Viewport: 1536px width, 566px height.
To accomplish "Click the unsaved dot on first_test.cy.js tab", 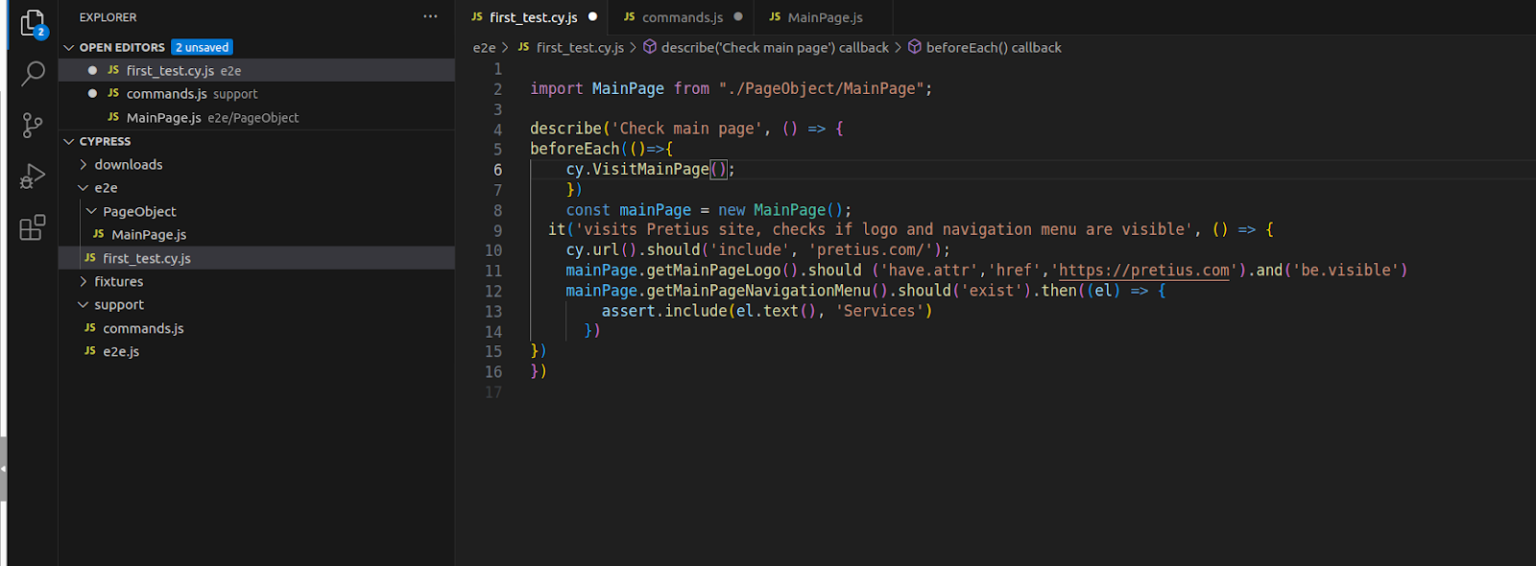I will pos(593,17).
